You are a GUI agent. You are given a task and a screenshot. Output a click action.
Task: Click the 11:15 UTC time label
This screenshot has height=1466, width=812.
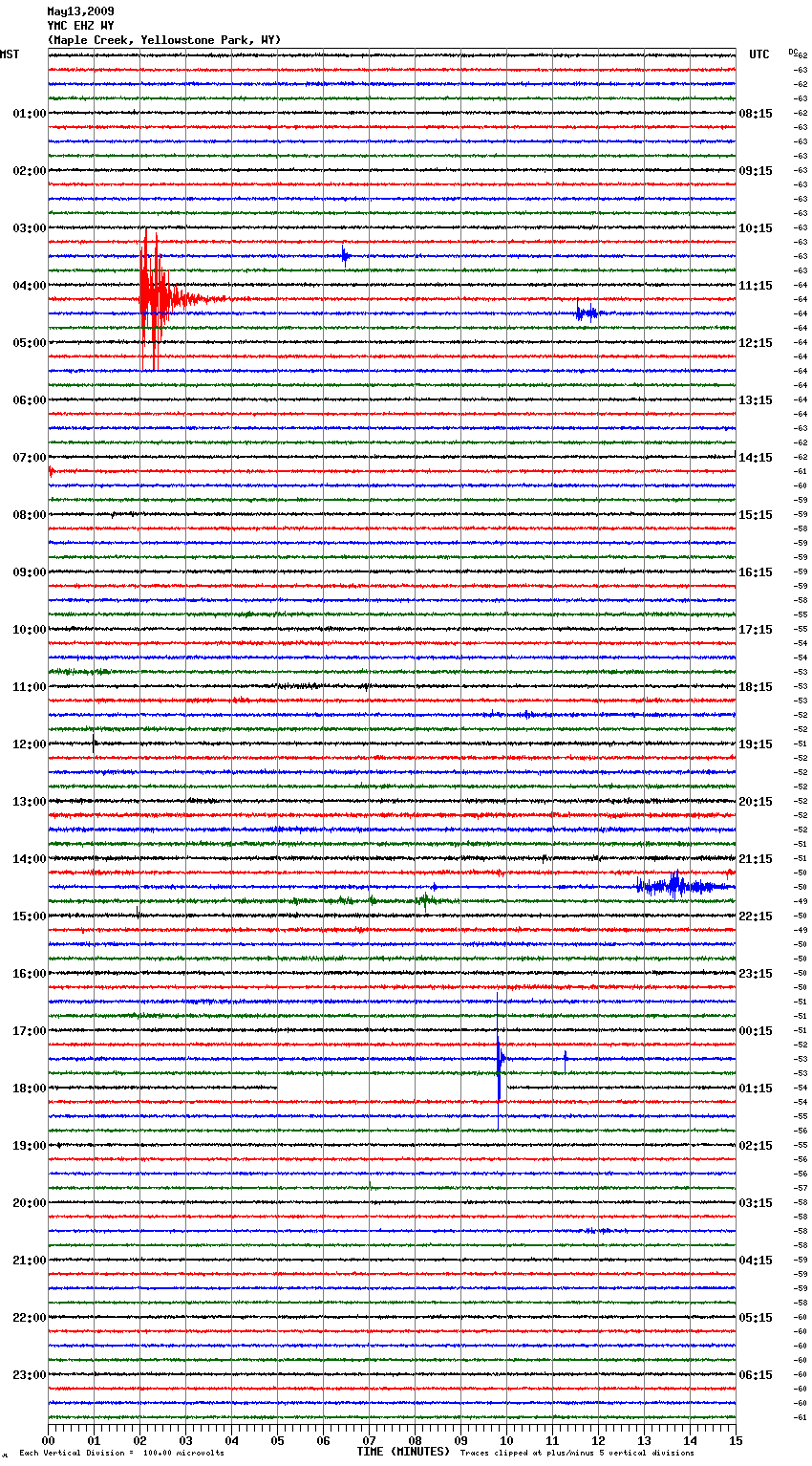[756, 286]
